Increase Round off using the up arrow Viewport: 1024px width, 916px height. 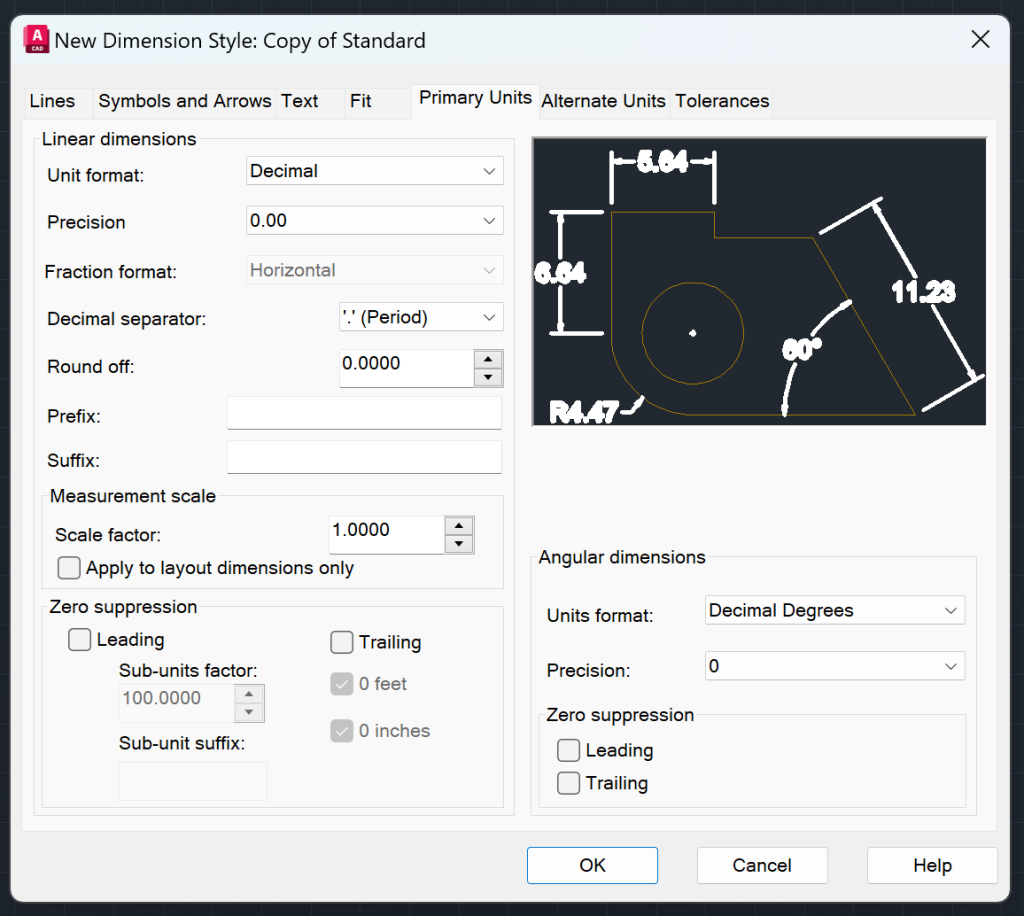[x=488, y=358]
